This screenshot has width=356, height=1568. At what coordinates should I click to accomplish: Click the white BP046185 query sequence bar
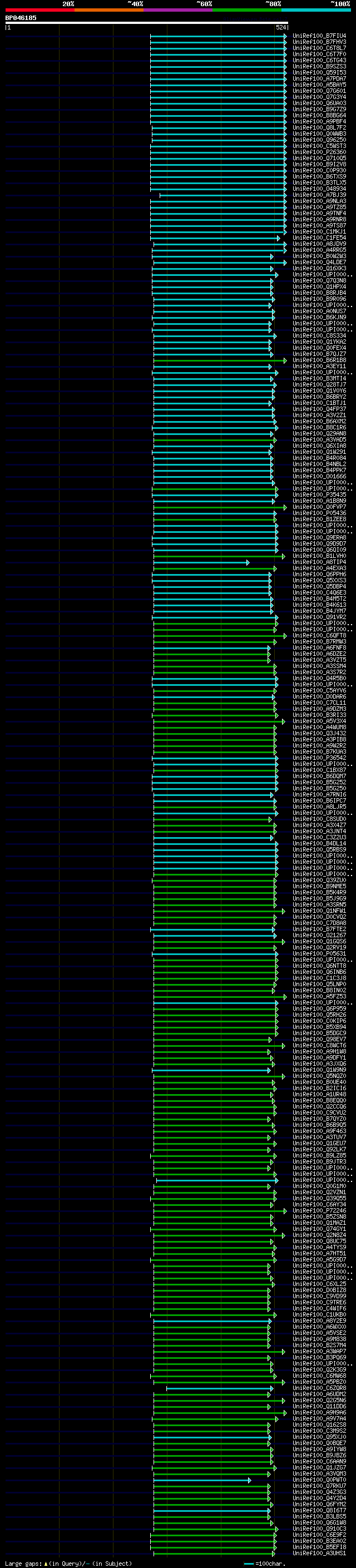(147, 22)
